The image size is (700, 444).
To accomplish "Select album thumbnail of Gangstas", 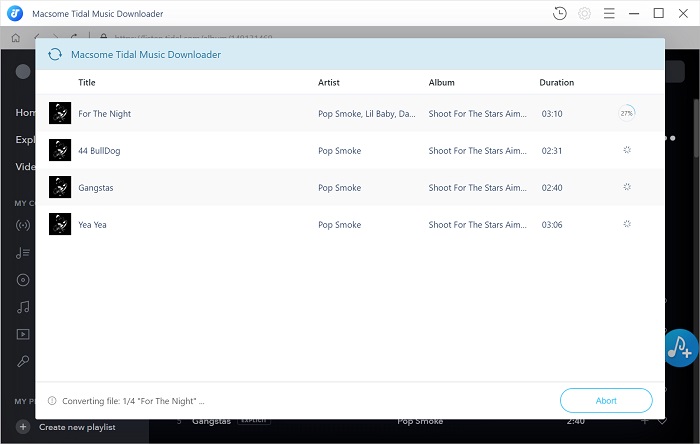I will (60, 187).
